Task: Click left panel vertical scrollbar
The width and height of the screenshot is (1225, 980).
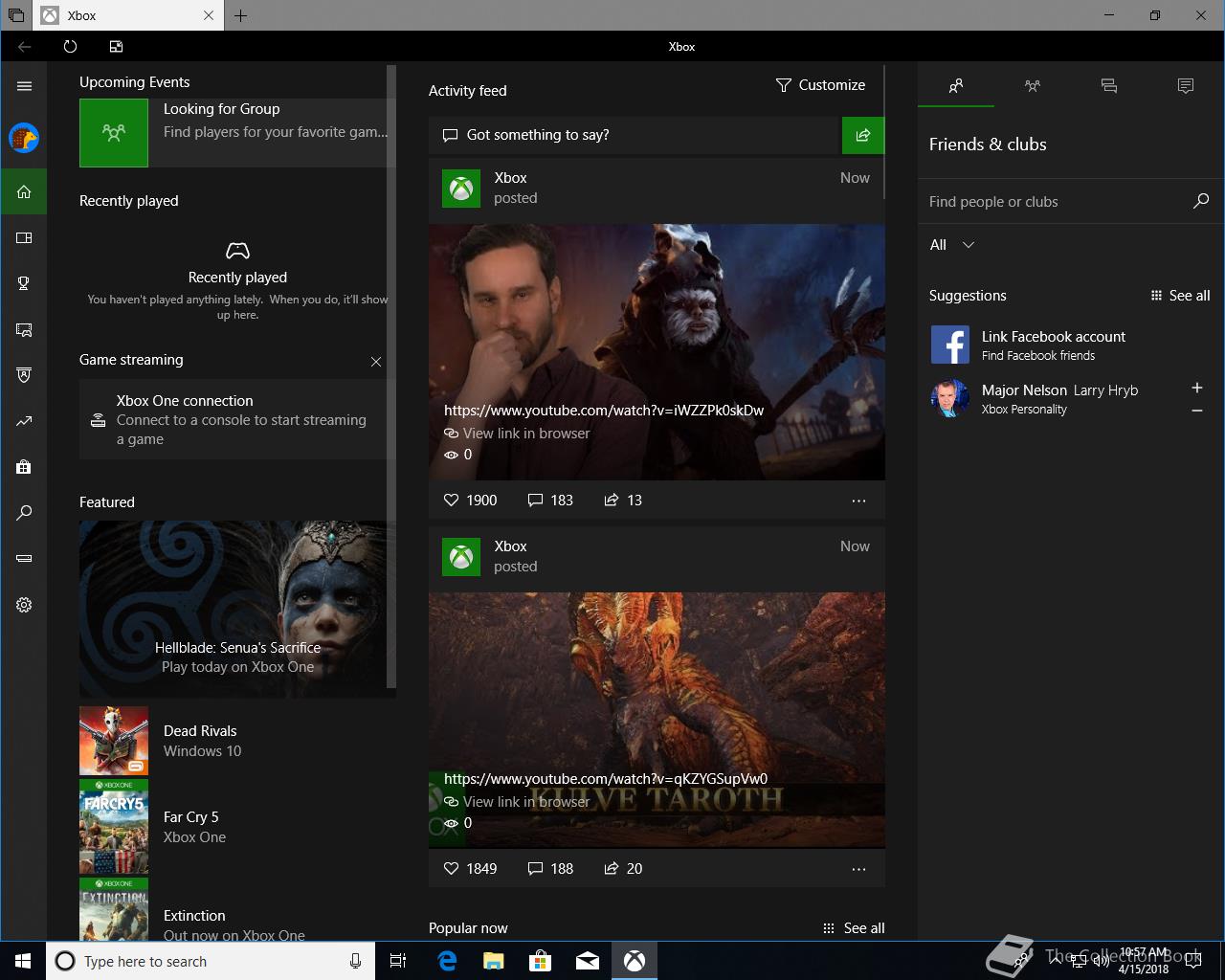Action: click(x=390, y=375)
